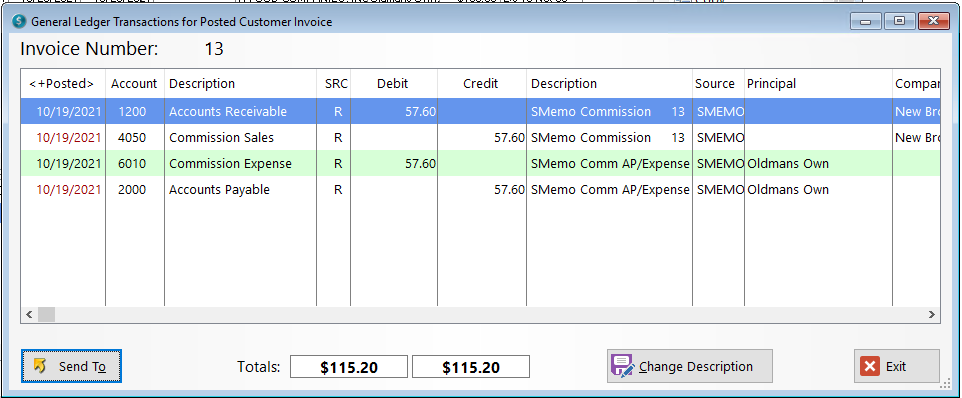Click the Send To button
The image size is (962, 398).
[x=72, y=366]
